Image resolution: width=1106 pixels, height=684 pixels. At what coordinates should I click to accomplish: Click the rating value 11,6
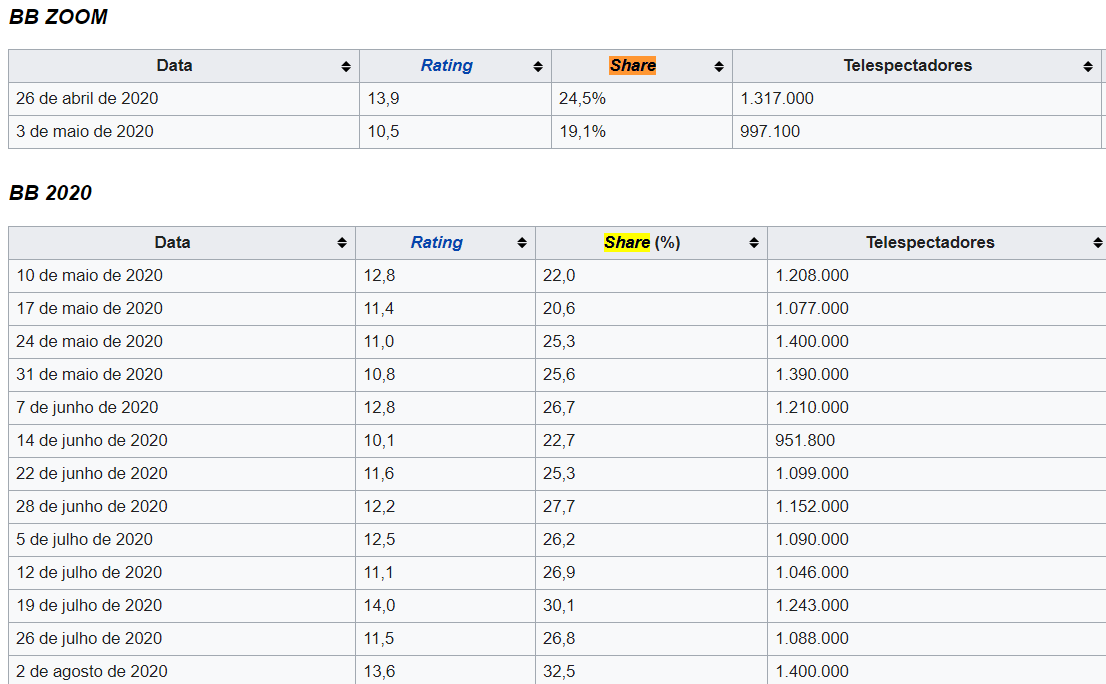tap(379, 474)
